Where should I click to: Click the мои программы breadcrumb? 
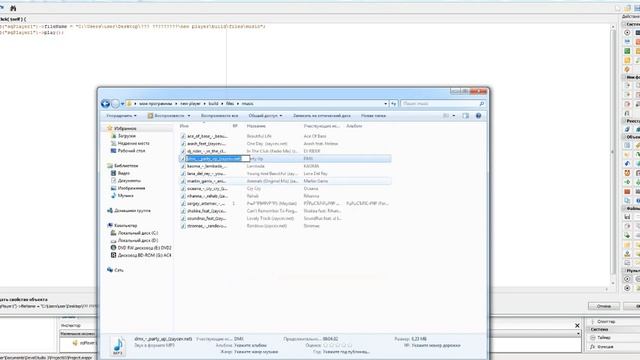156,104
